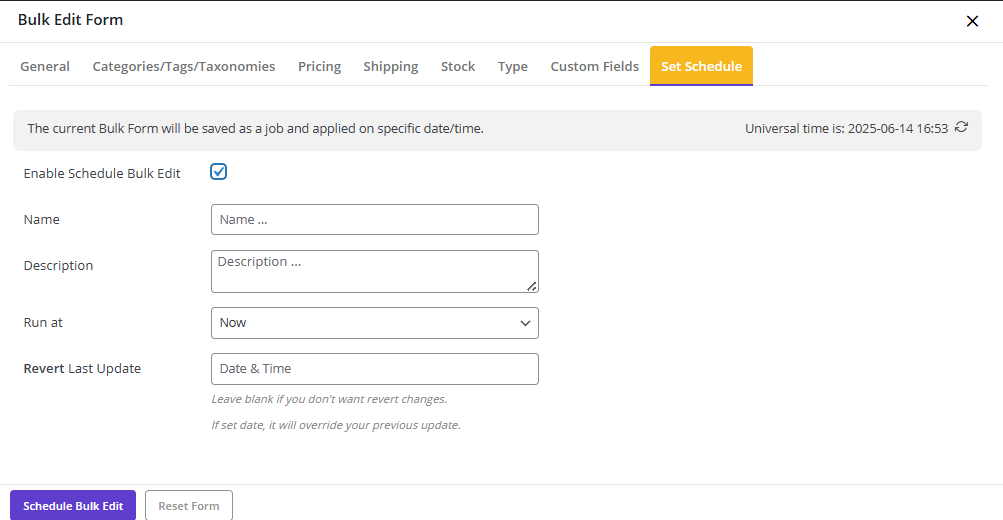
Task: Focus the Revert Last Update date field
Action: 375,369
